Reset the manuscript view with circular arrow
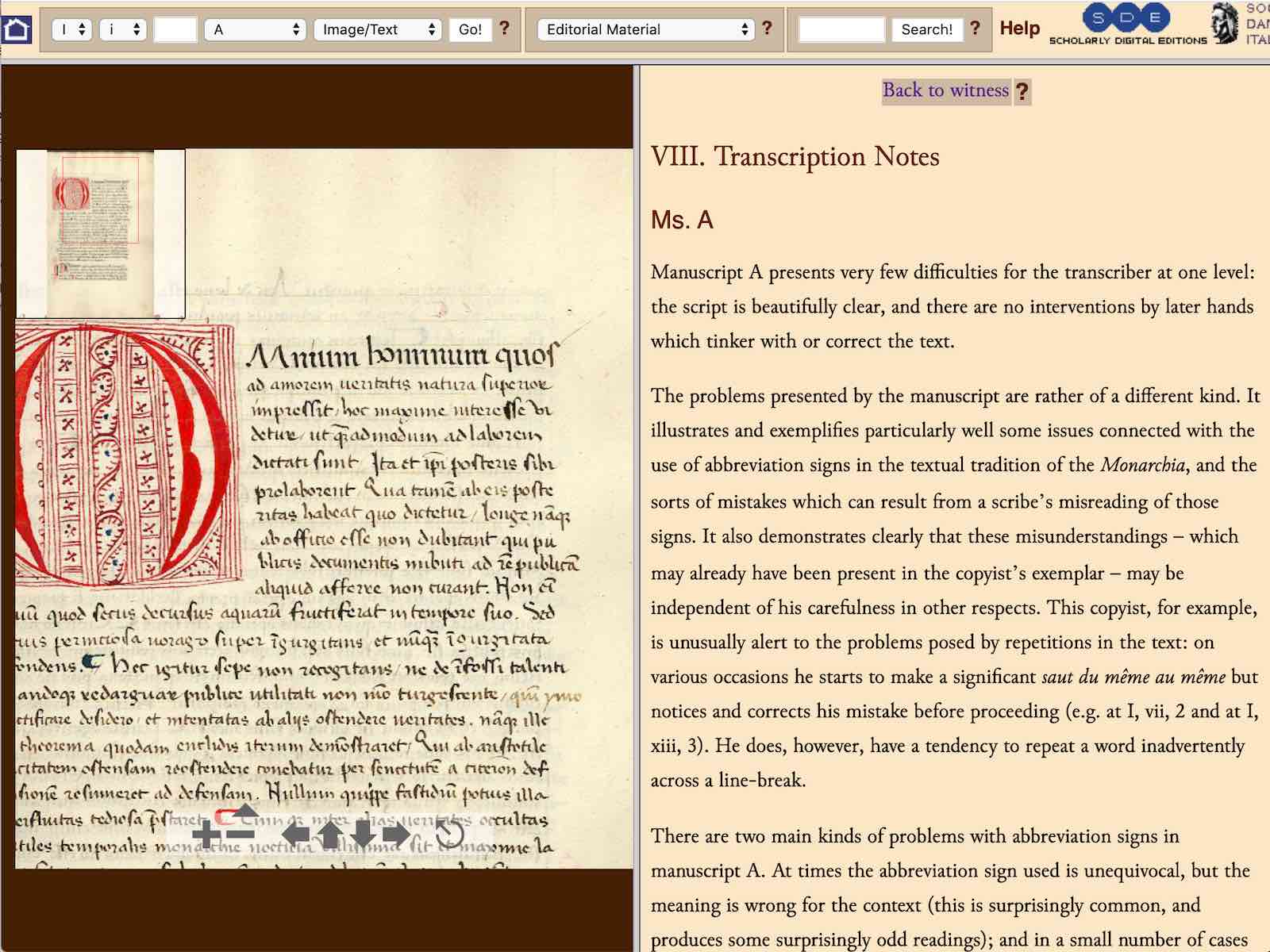Image resolution: width=1270 pixels, height=952 pixels. (x=448, y=835)
